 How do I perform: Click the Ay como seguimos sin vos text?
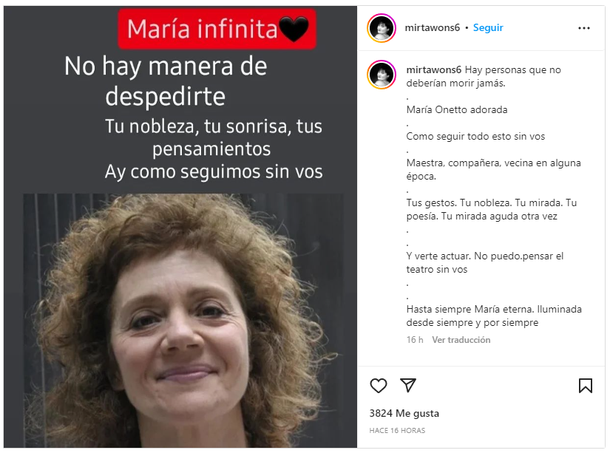214,172
